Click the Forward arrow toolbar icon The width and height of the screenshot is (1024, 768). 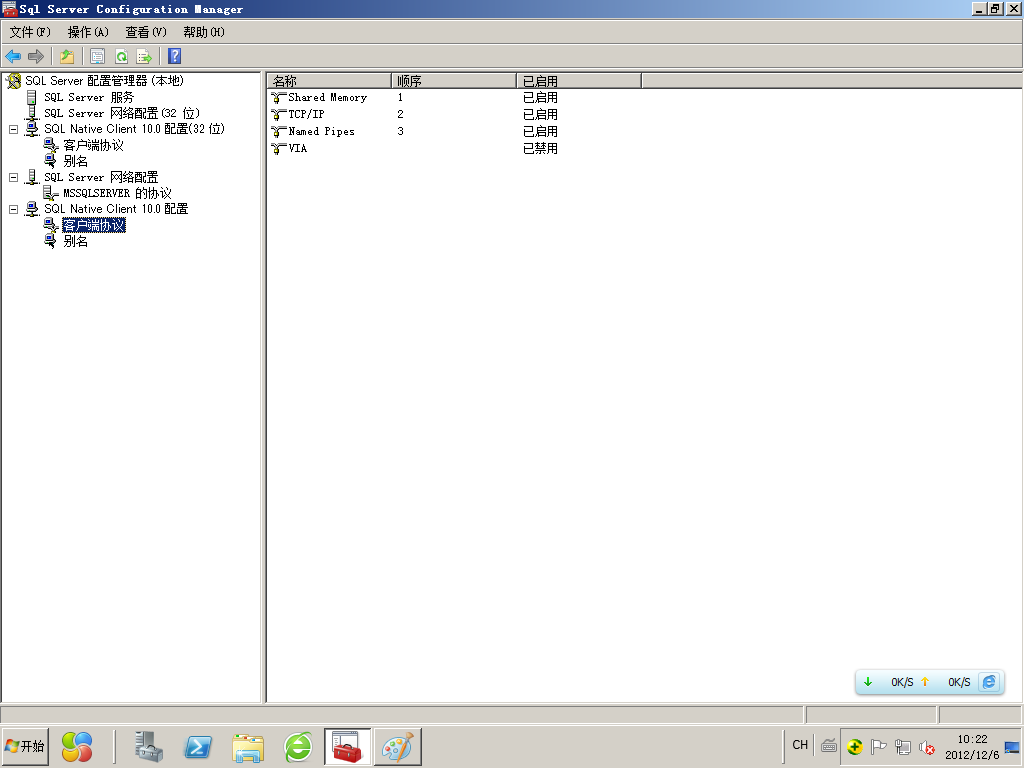[36, 57]
